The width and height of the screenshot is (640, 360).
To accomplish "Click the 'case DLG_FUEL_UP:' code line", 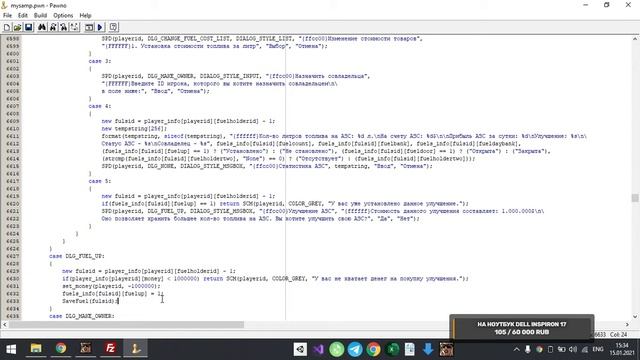I will click(77, 256).
